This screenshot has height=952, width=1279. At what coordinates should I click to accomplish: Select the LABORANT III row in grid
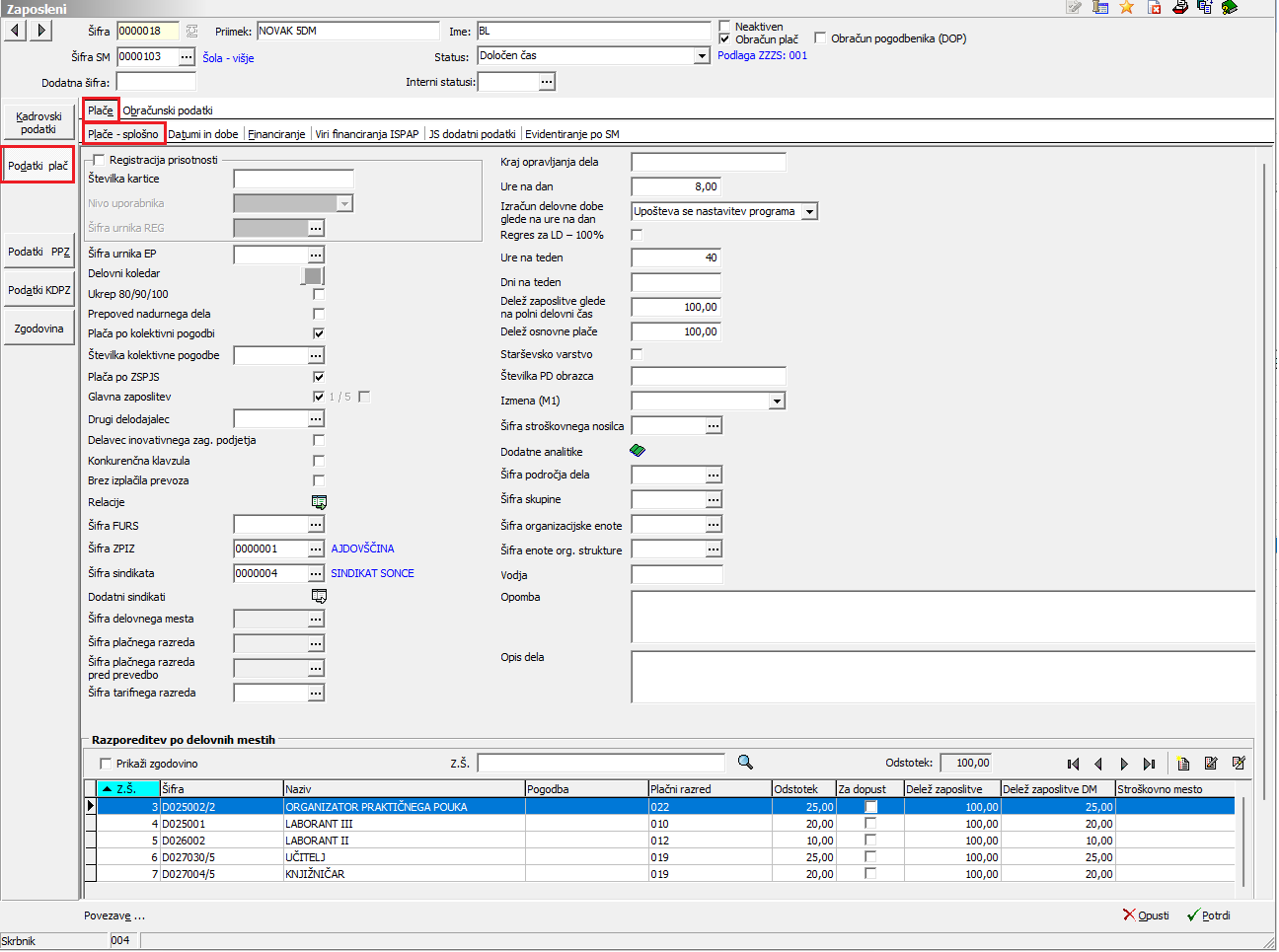[x=318, y=824]
